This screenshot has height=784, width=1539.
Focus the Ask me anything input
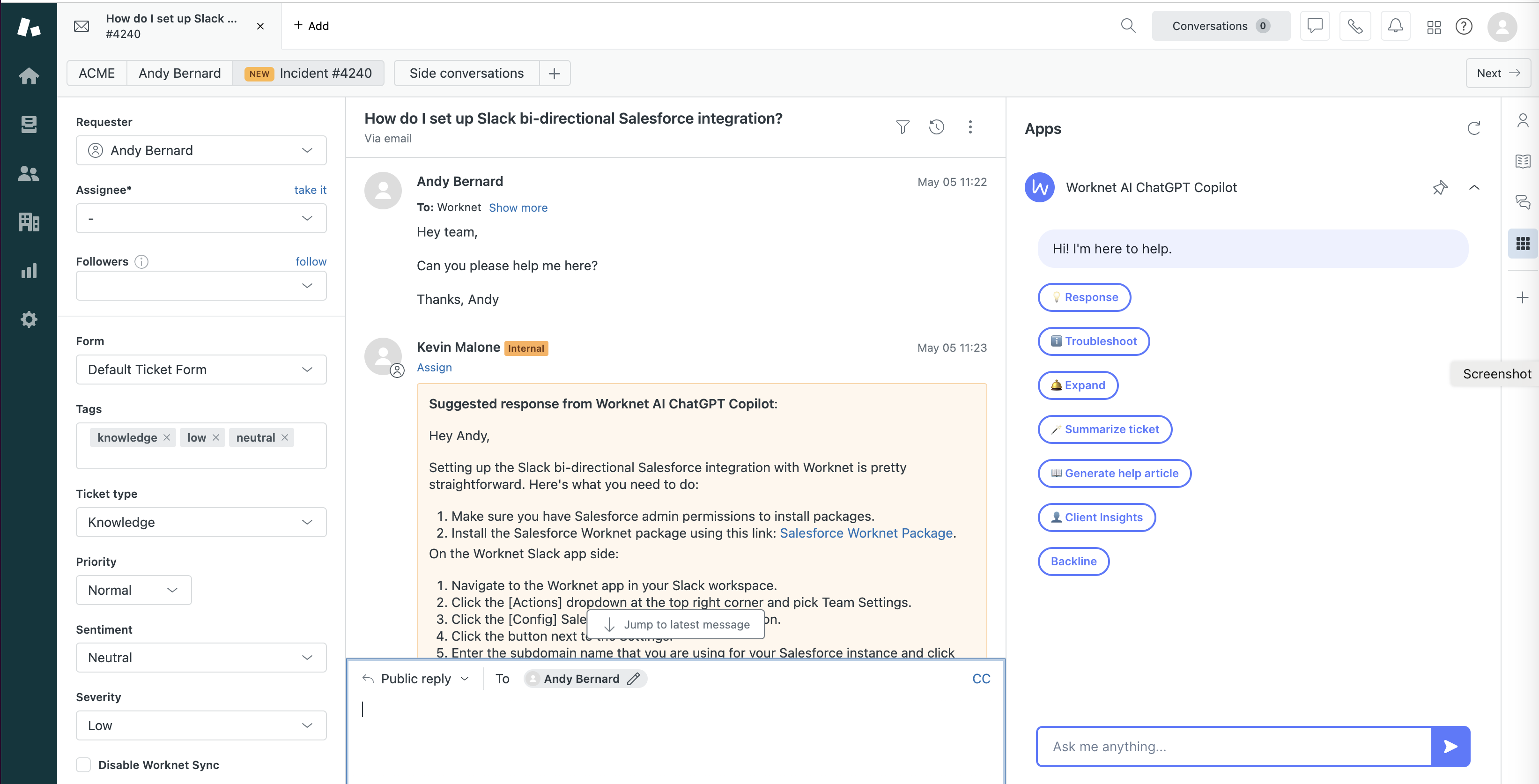(x=1234, y=747)
